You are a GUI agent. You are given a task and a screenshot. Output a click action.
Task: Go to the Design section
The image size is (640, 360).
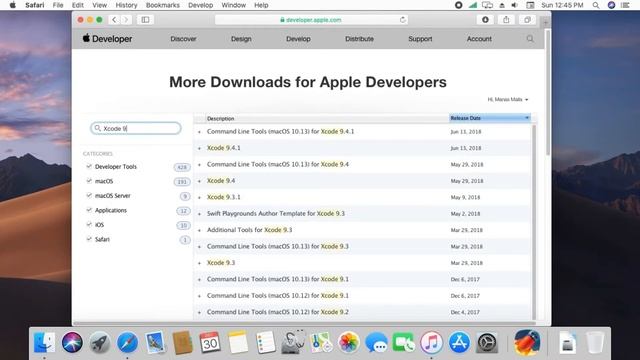pos(241,39)
